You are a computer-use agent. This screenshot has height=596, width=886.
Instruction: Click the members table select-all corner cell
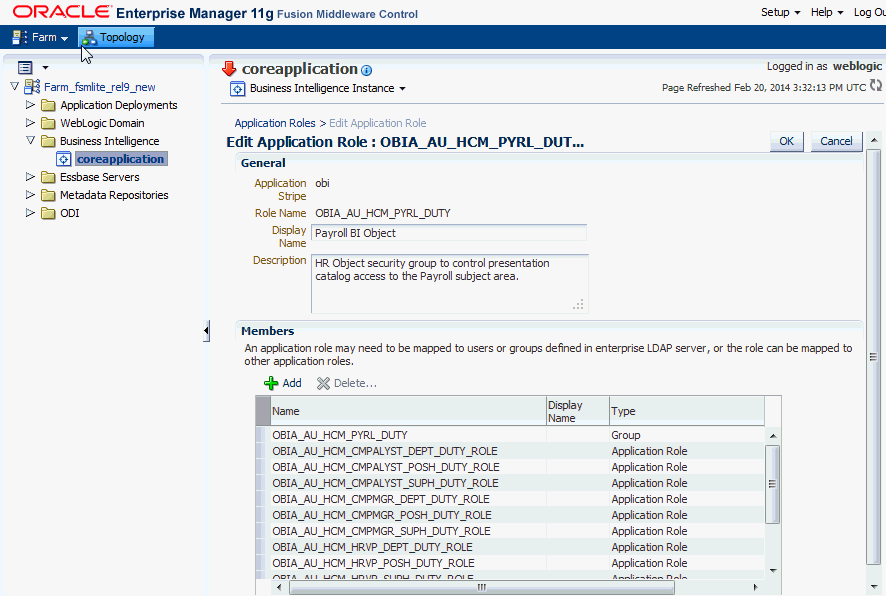click(263, 411)
